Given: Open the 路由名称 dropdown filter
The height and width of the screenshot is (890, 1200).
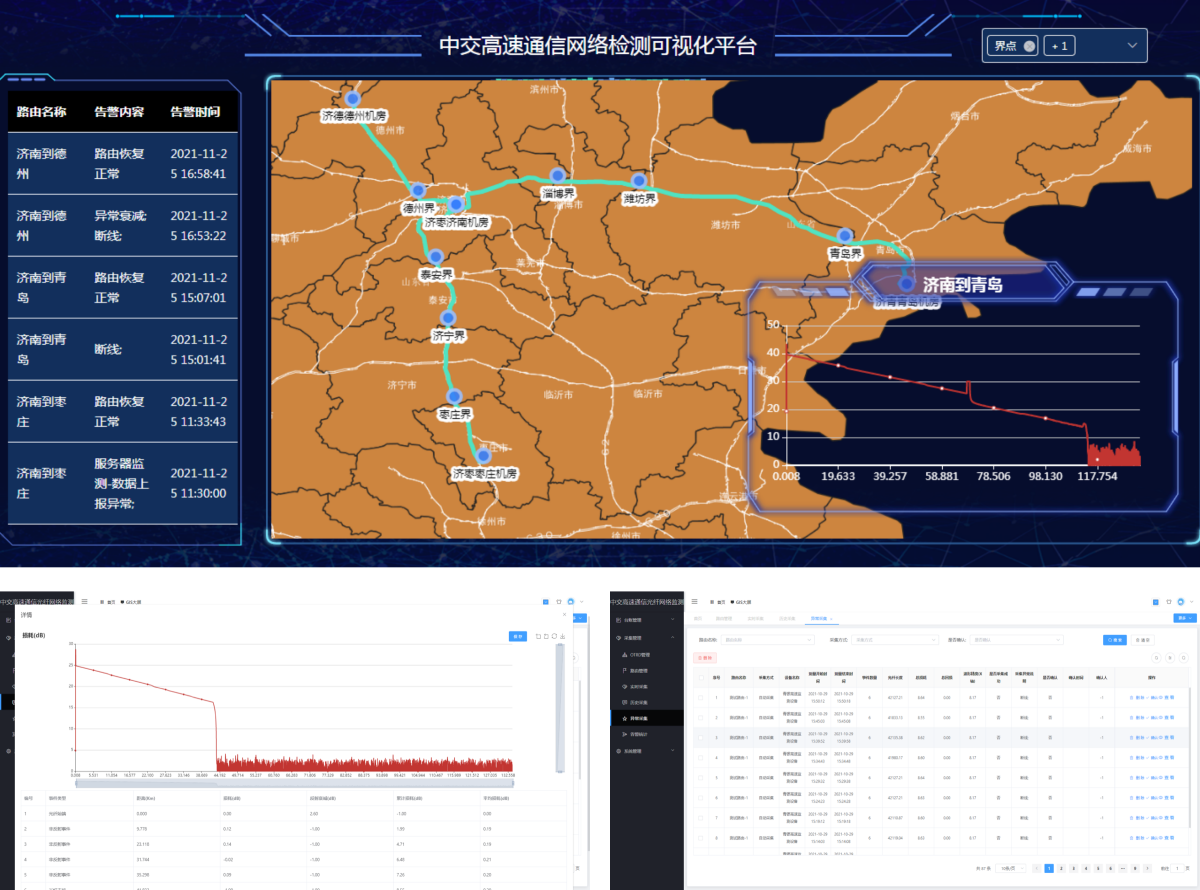Looking at the screenshot, I should 769,640.
